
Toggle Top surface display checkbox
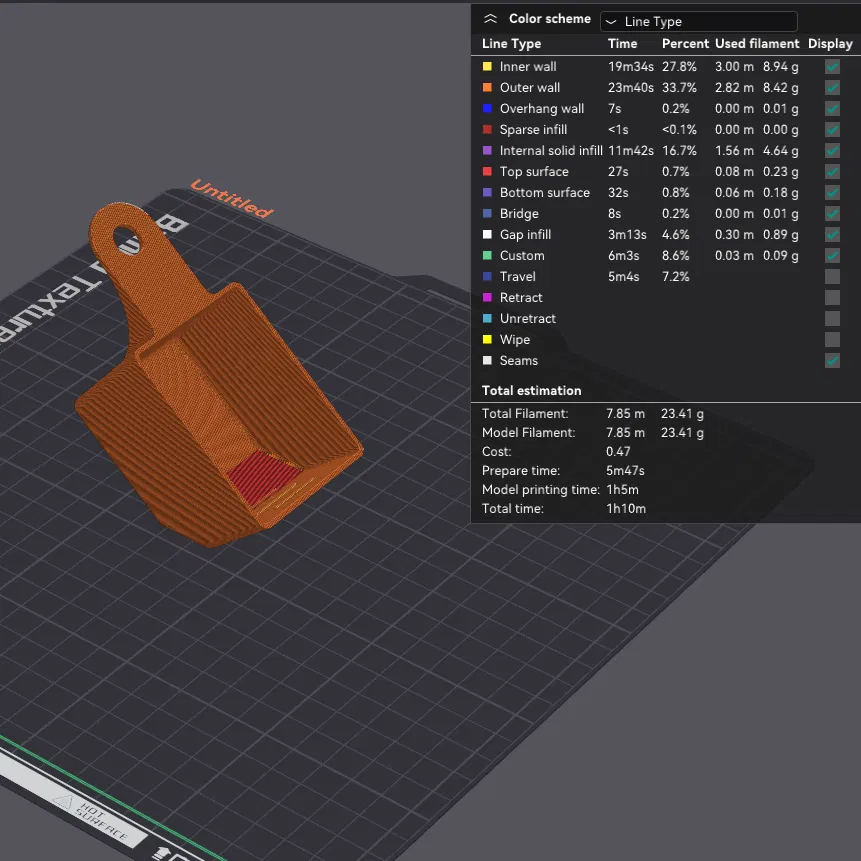pos(832,171)
